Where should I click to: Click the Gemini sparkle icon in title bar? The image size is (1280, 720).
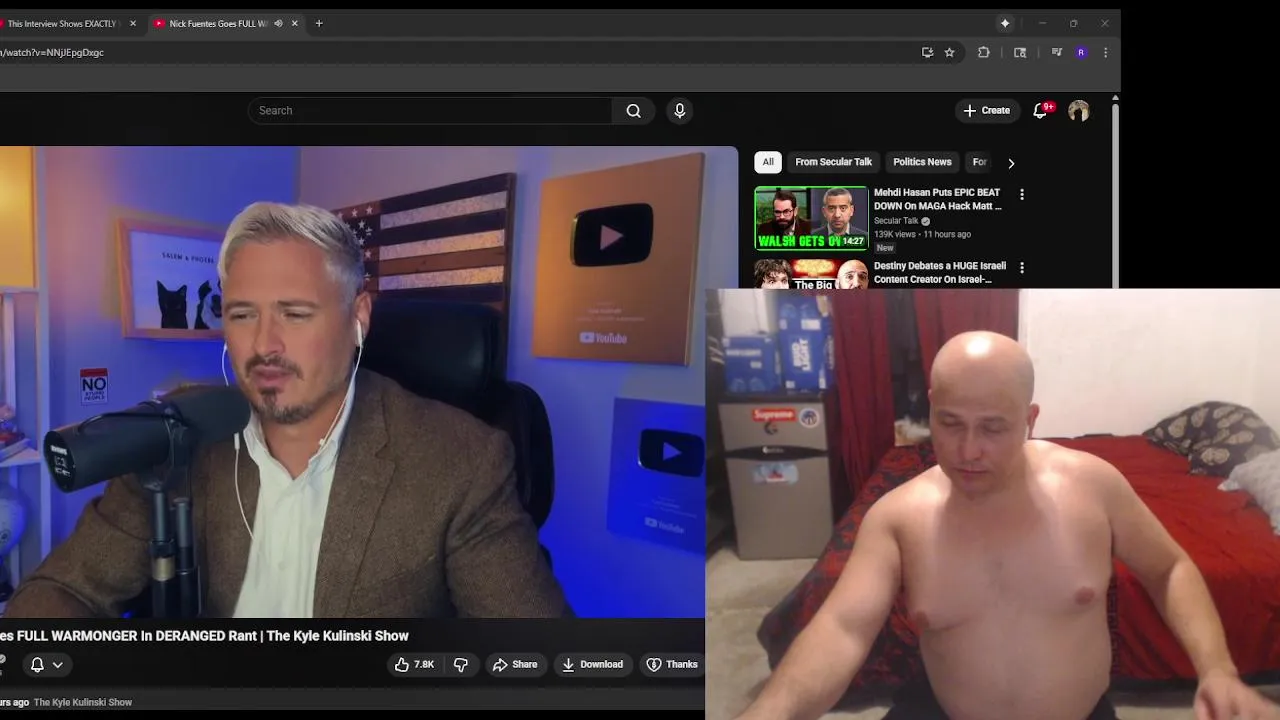pyautogui.click(x=1005, y=23)
